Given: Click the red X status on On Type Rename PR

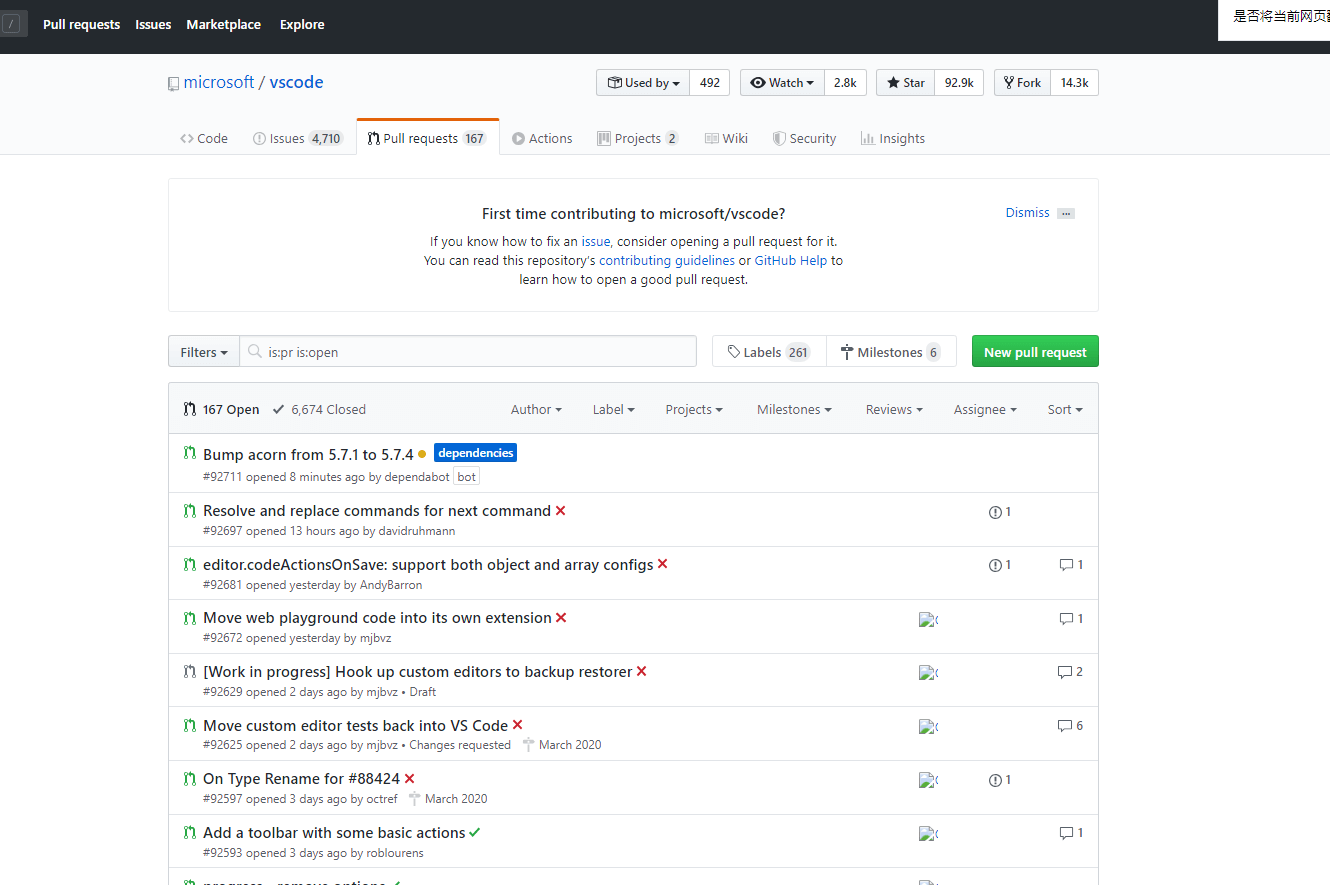Looking at the screenshot, I should point(409,779).
